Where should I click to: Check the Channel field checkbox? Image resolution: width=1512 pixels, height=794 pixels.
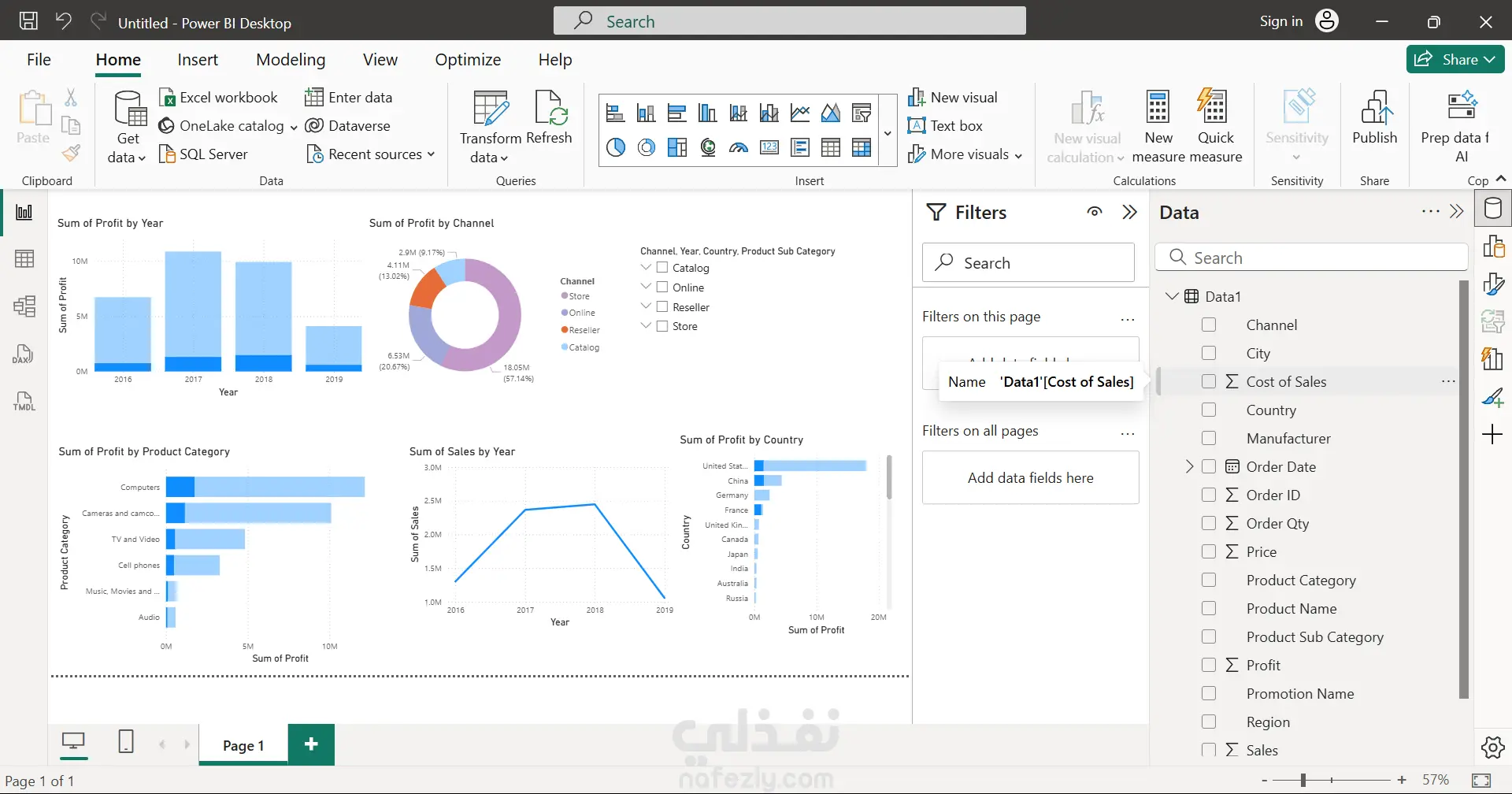1209,325
